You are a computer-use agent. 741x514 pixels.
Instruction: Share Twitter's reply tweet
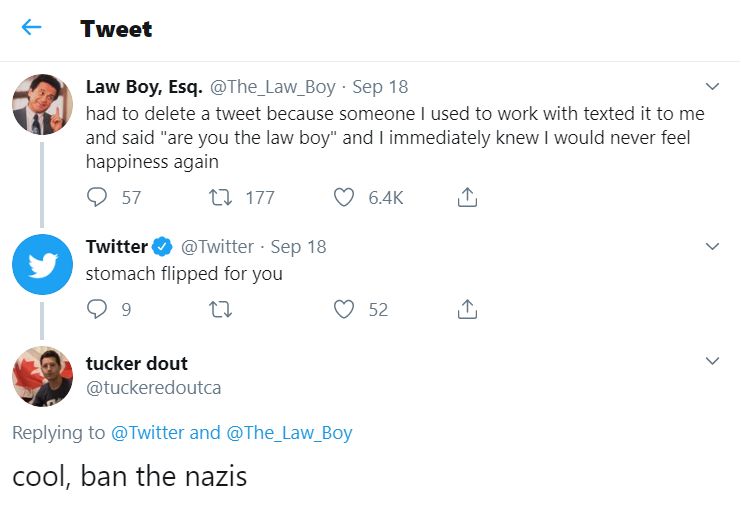pos(467,309)
